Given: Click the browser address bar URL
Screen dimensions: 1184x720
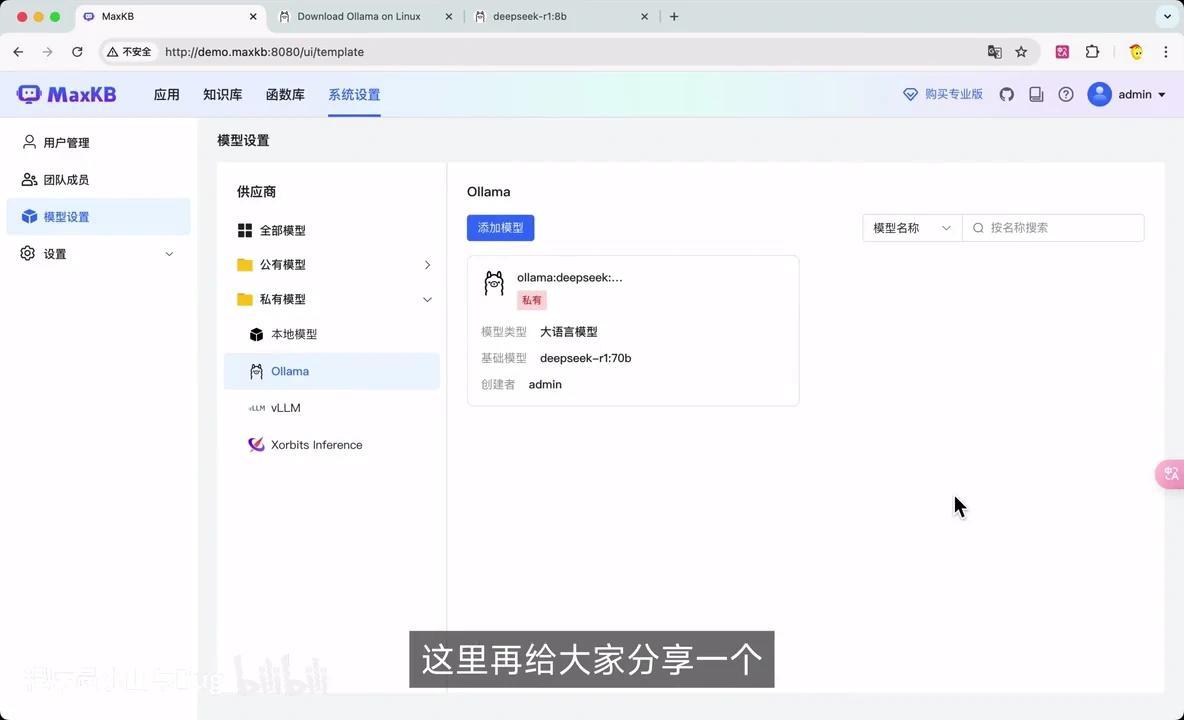Looking at the screenshot, I should pos(264,51).
